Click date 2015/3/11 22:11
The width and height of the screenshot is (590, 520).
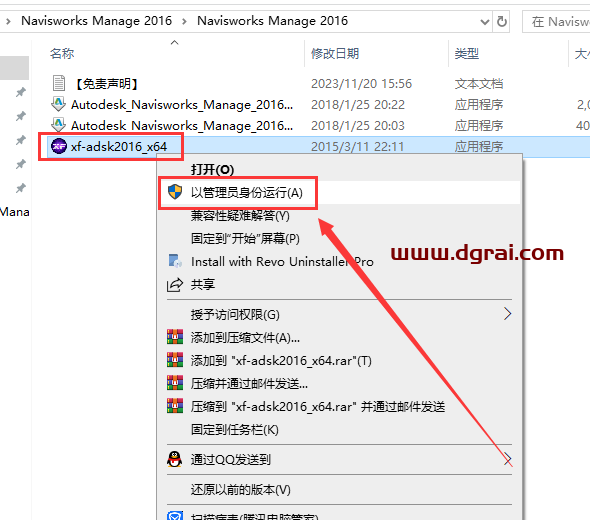tap(357, 146)
